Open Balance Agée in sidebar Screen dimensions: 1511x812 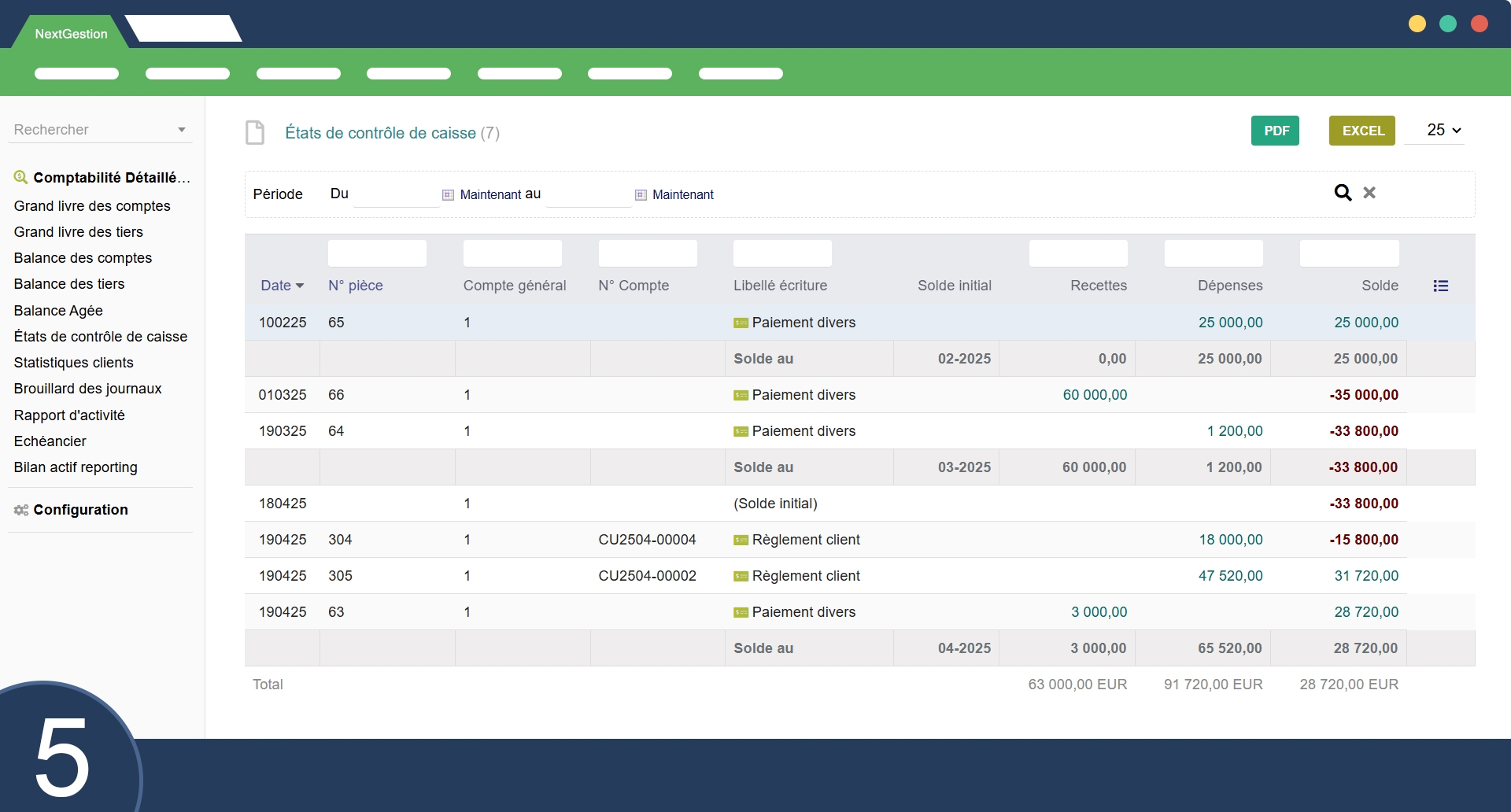click(58, 311)
